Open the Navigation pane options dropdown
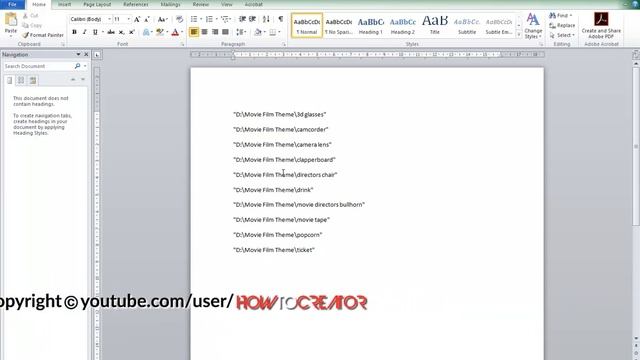Image resolution: width=640 pixels, height=360 pixels. 78,54
